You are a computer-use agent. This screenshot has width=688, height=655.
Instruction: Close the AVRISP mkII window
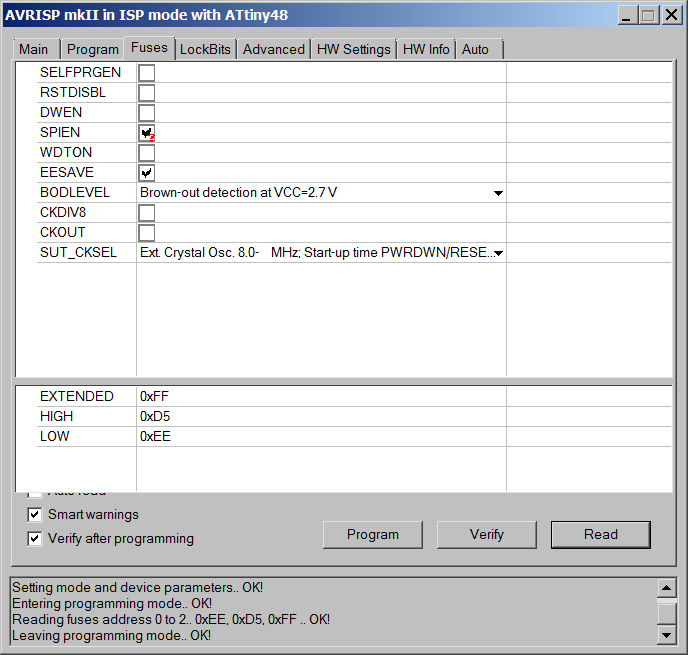[x=672, y=15]
